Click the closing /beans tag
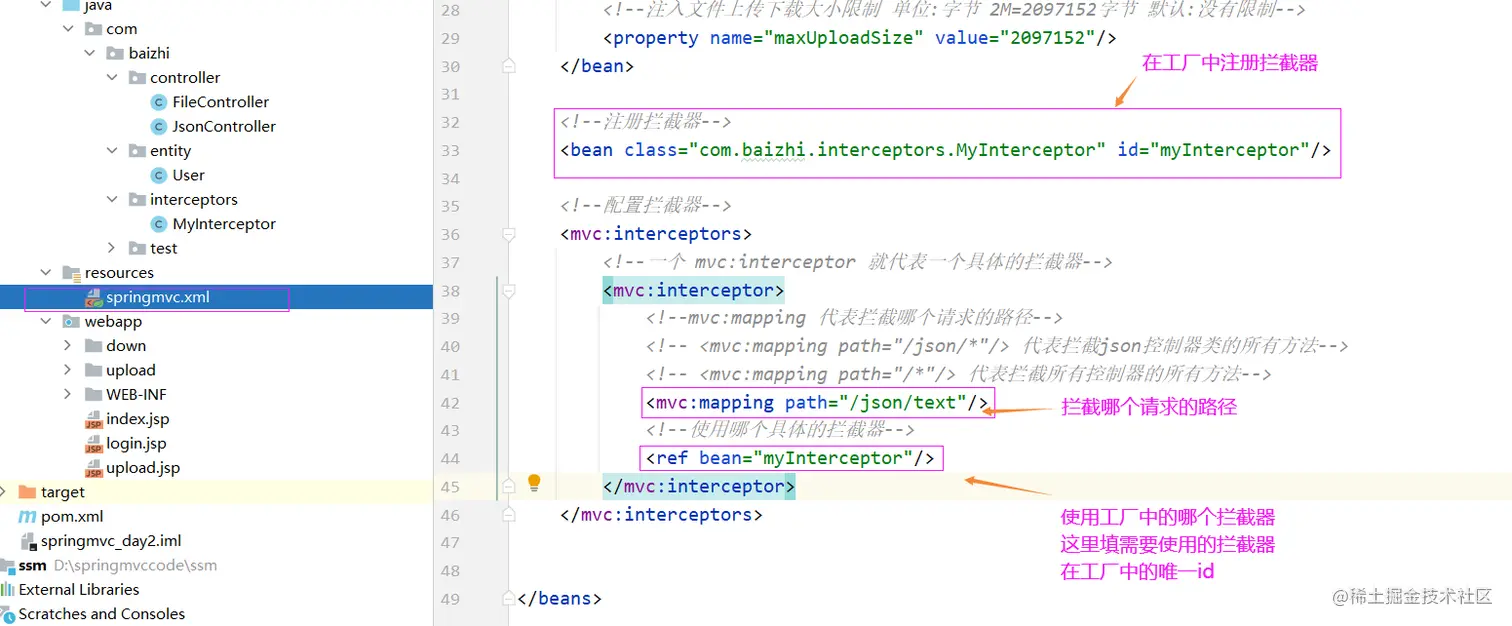Viewport: 1512px width, 626px height. tap(560, 598)
